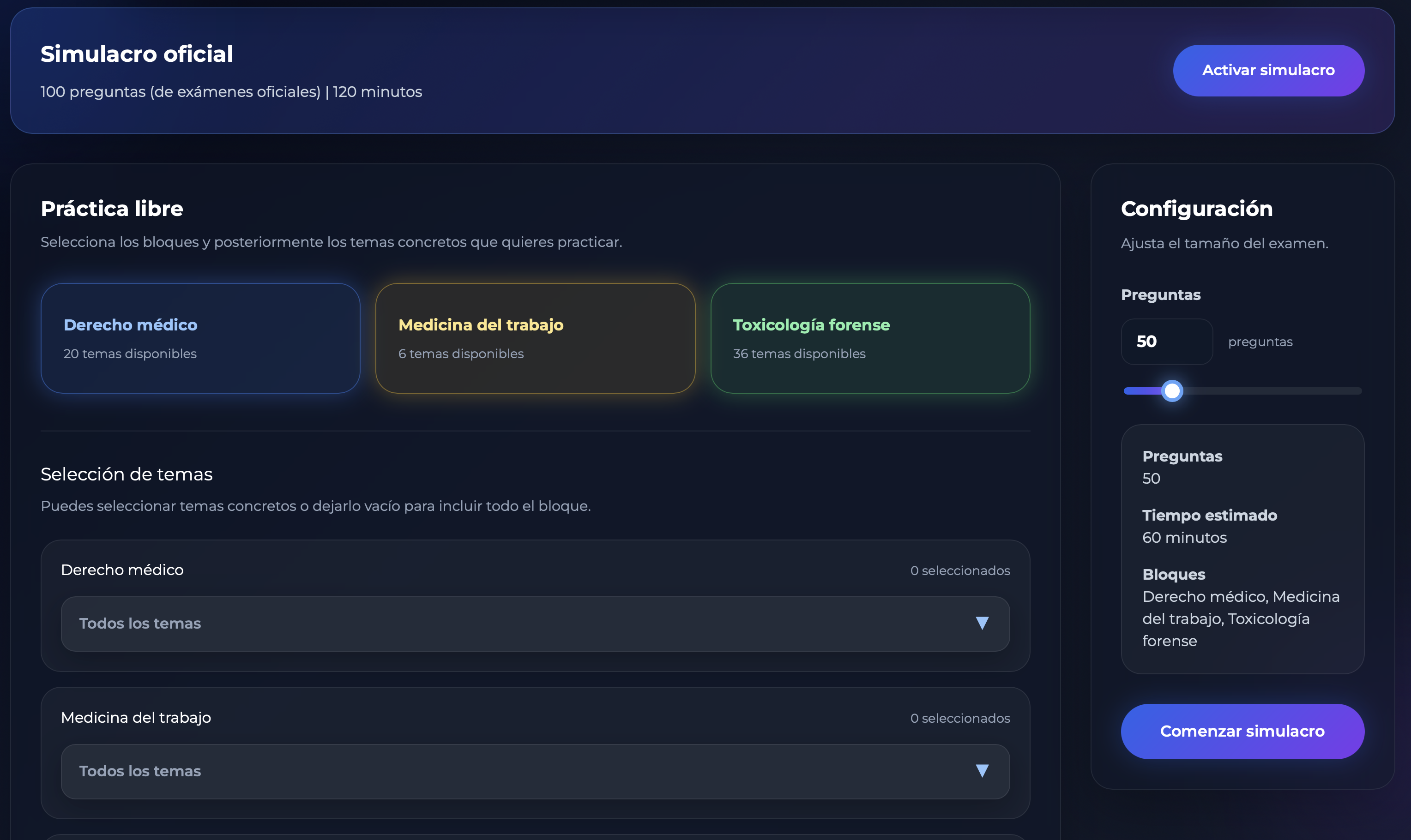This screenshot has height=840, width=1411.
Task: Click the Simulacro oficial heading
Action: 137,54
